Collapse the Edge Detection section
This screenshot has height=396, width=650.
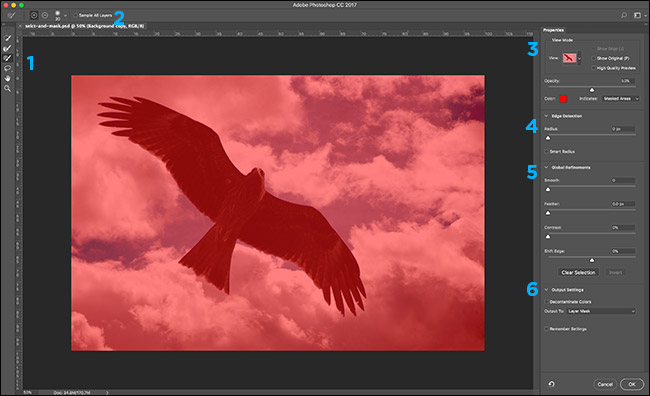click(546, 116)
